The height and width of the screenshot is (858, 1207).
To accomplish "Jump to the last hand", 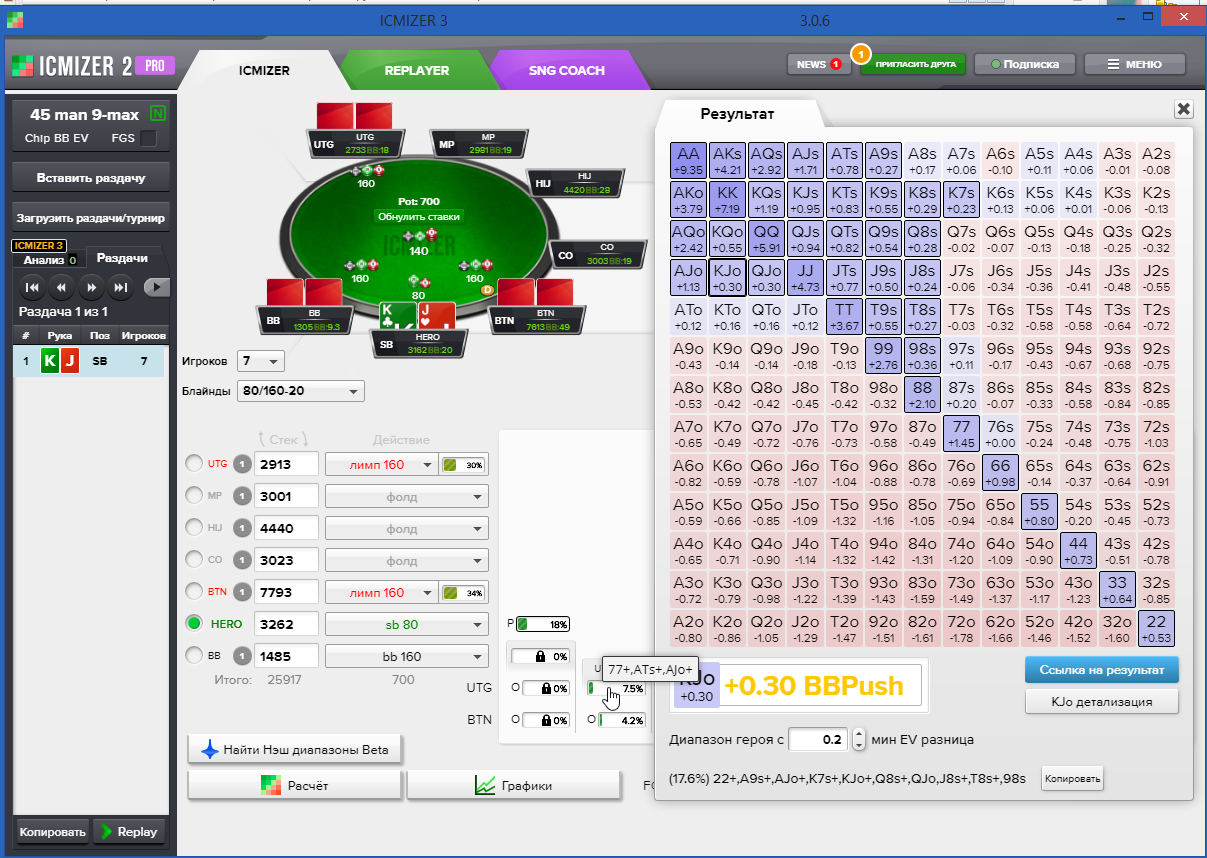I will (122, 288).
